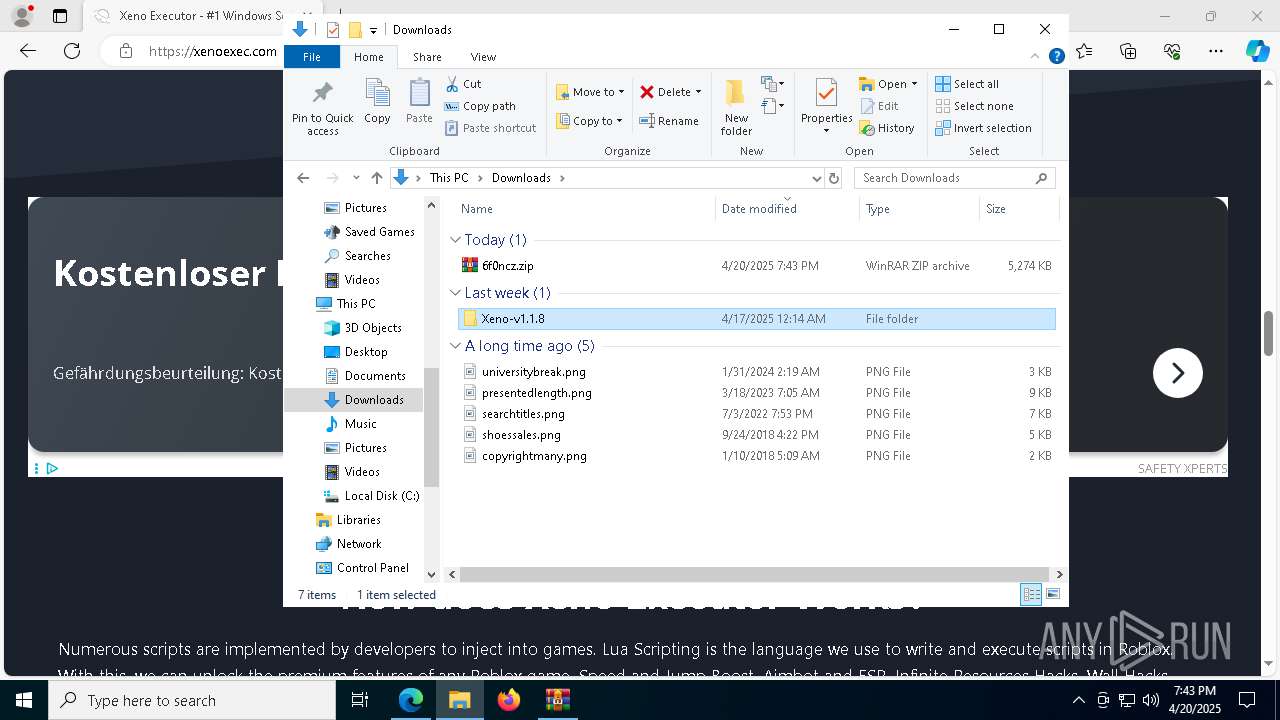The width and height of the screenshot is (1280, 720).
Task: Select Xeno Executor browser tab
Action: coord(190,16)
